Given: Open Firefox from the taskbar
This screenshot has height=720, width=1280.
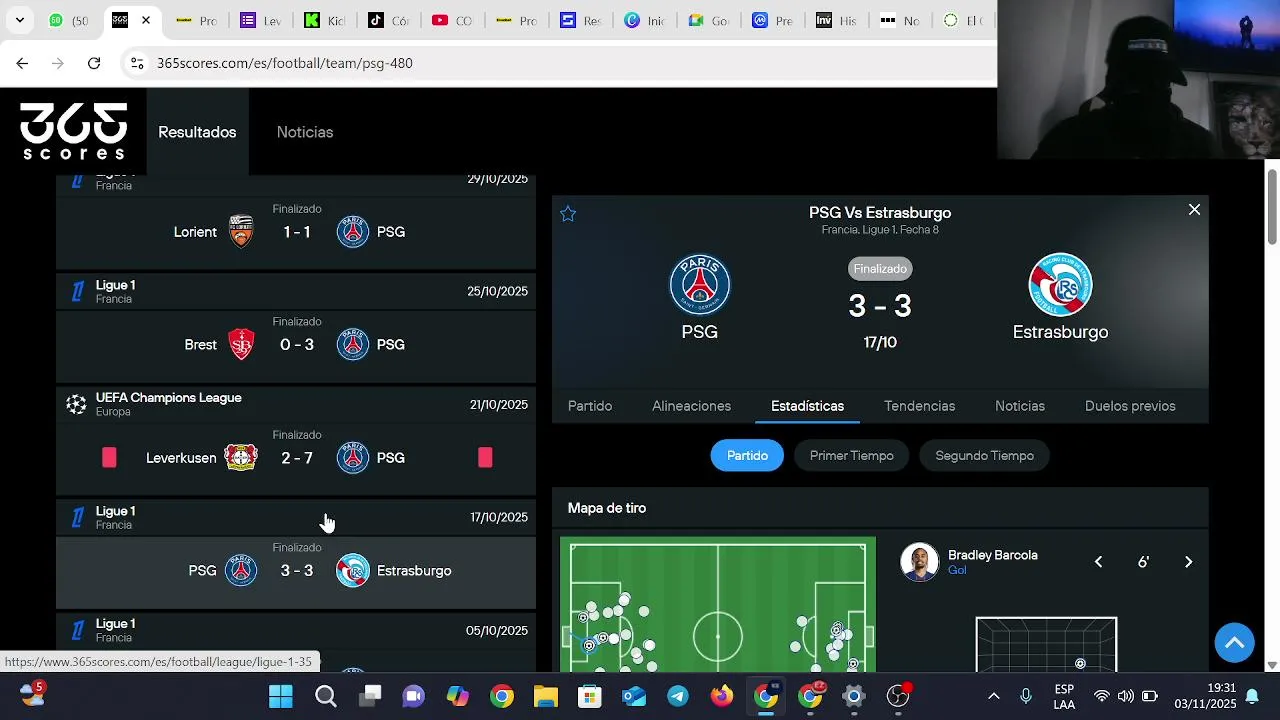Looking at the screenshot, I should [722, 696].
